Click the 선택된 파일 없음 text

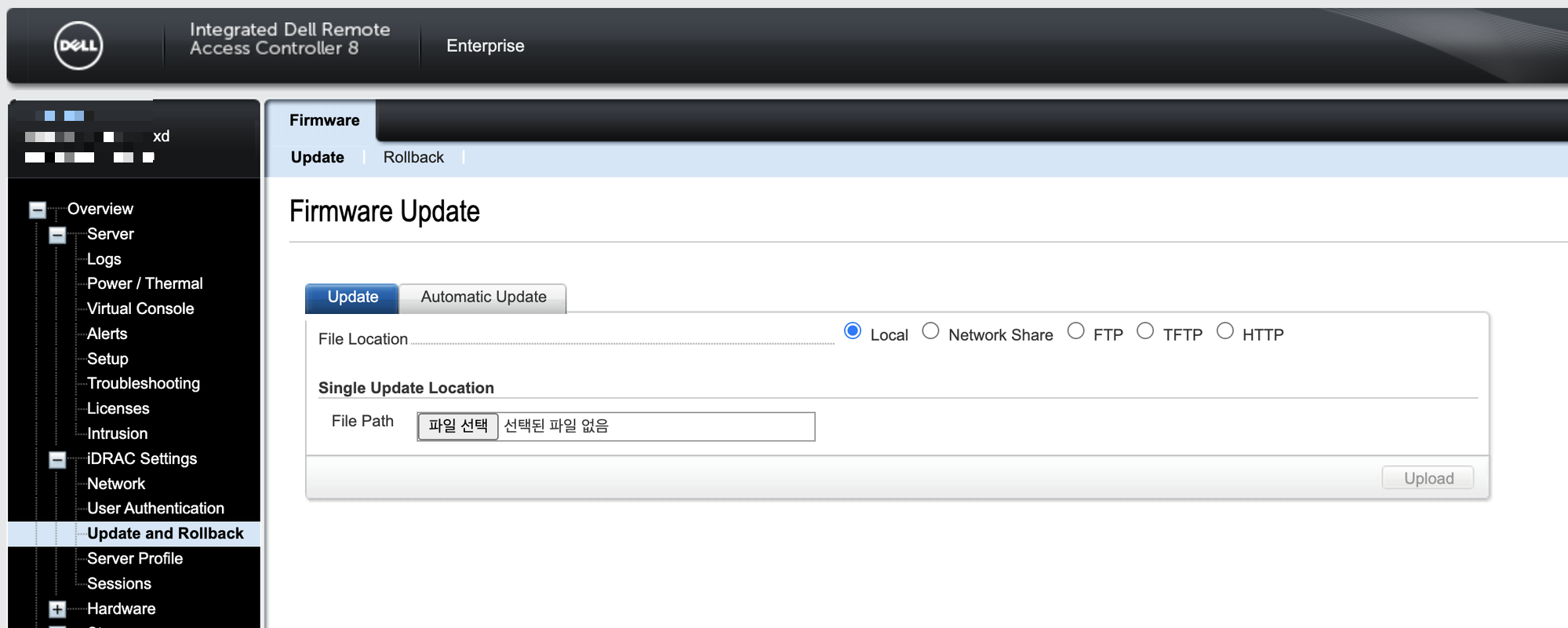(556, 425)
